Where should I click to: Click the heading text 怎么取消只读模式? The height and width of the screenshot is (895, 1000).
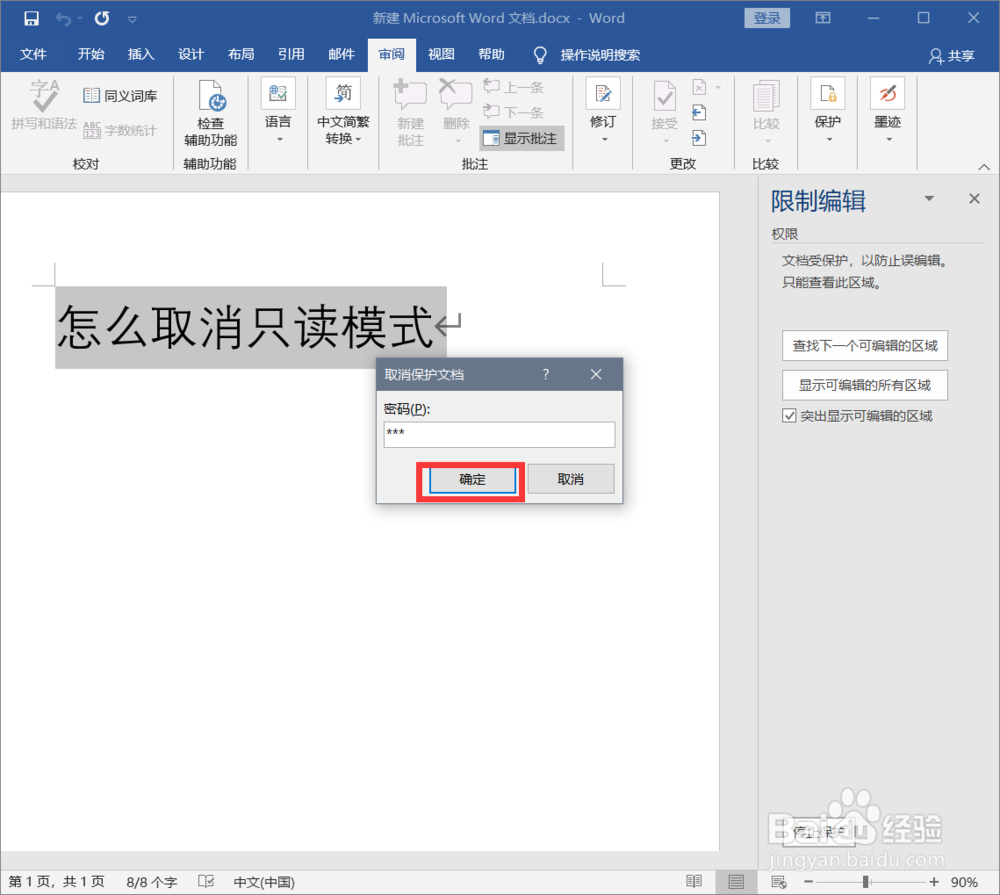point(246,327)
